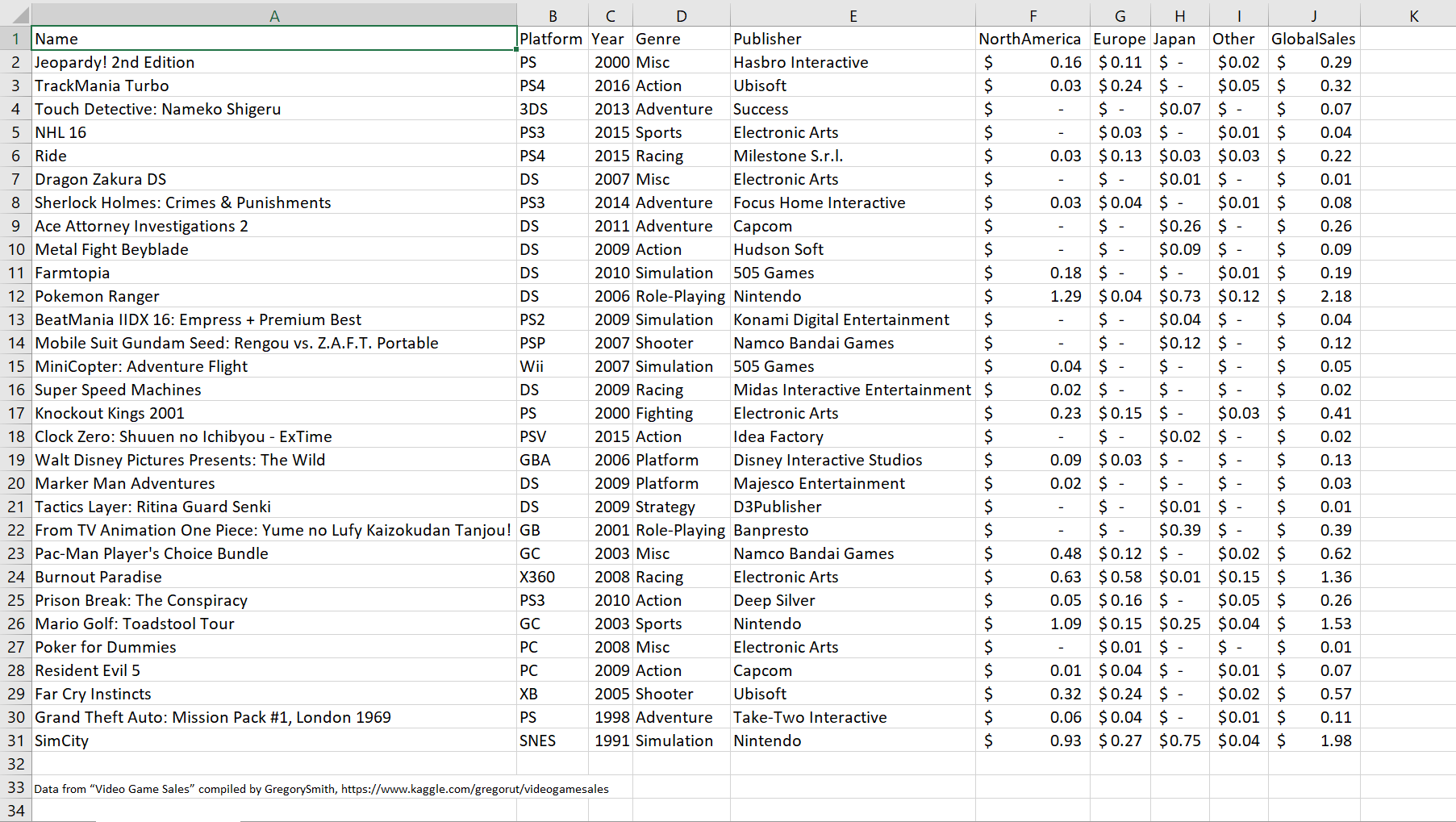Viewport: 1456px width, 822px height.
Task: Select the cell Far Cry Instincts
Action: point(274,694)
